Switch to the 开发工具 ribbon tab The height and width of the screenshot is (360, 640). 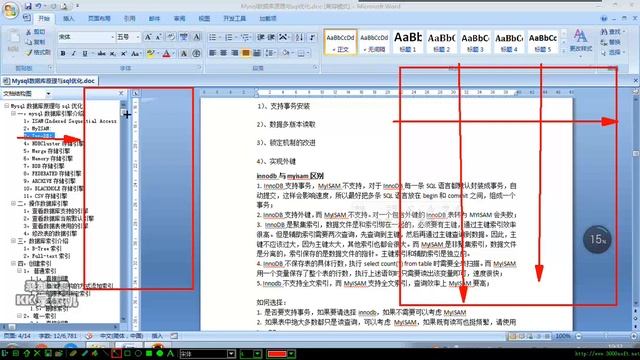click(235, 19)
